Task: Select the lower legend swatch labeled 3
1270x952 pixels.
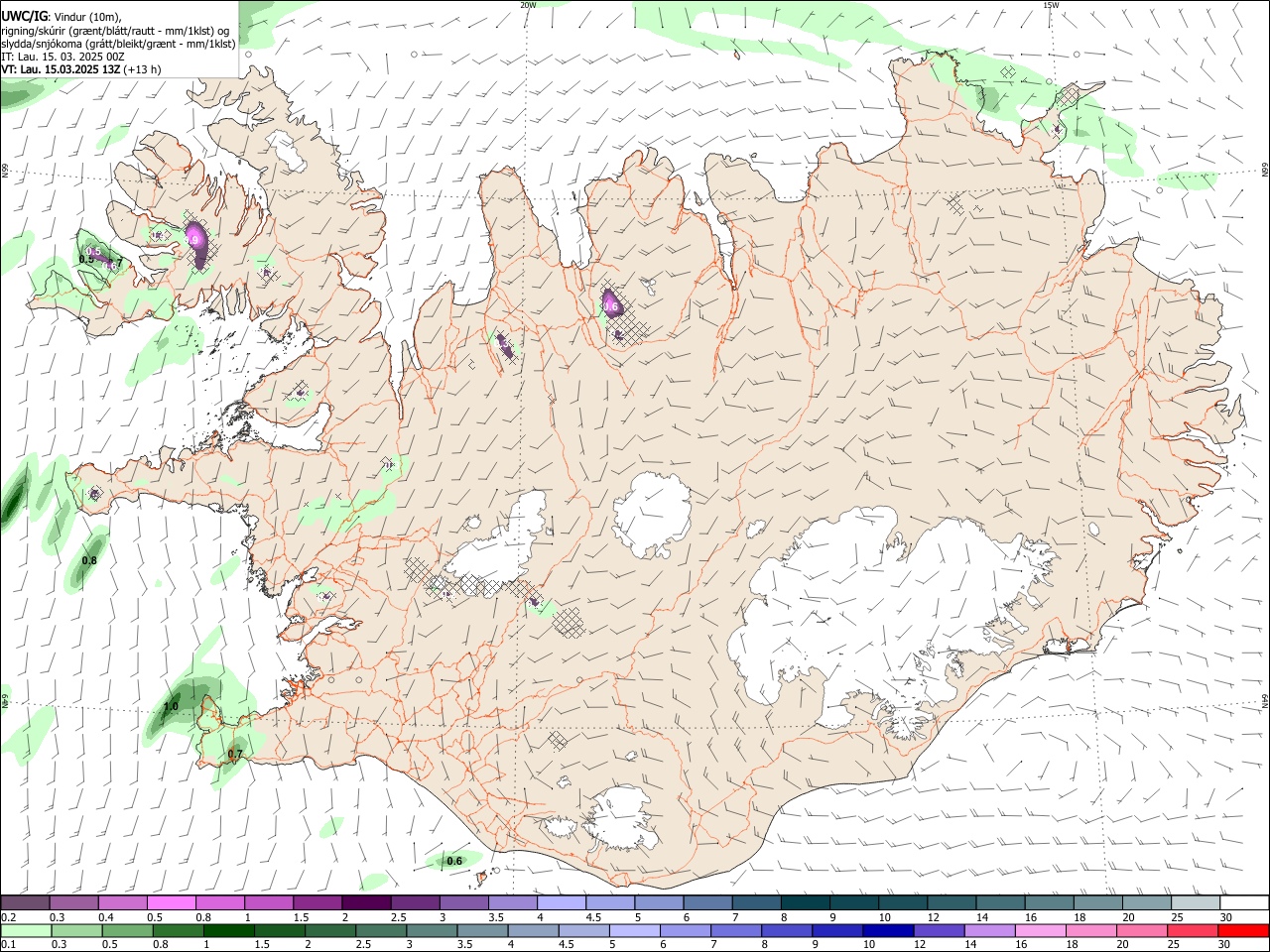Action: 432,931
